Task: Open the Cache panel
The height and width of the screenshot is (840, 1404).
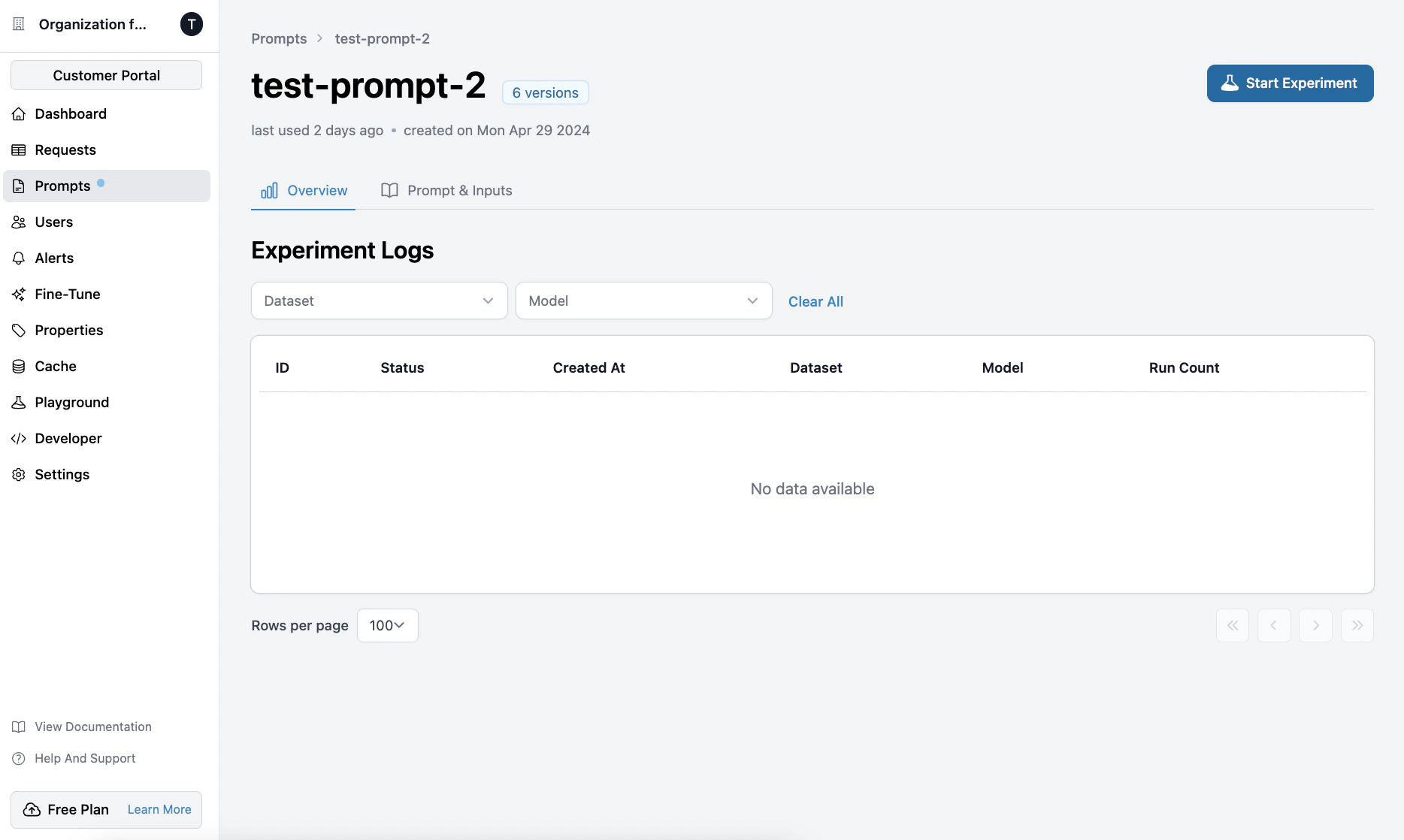Action: click(x=55, y=366)
